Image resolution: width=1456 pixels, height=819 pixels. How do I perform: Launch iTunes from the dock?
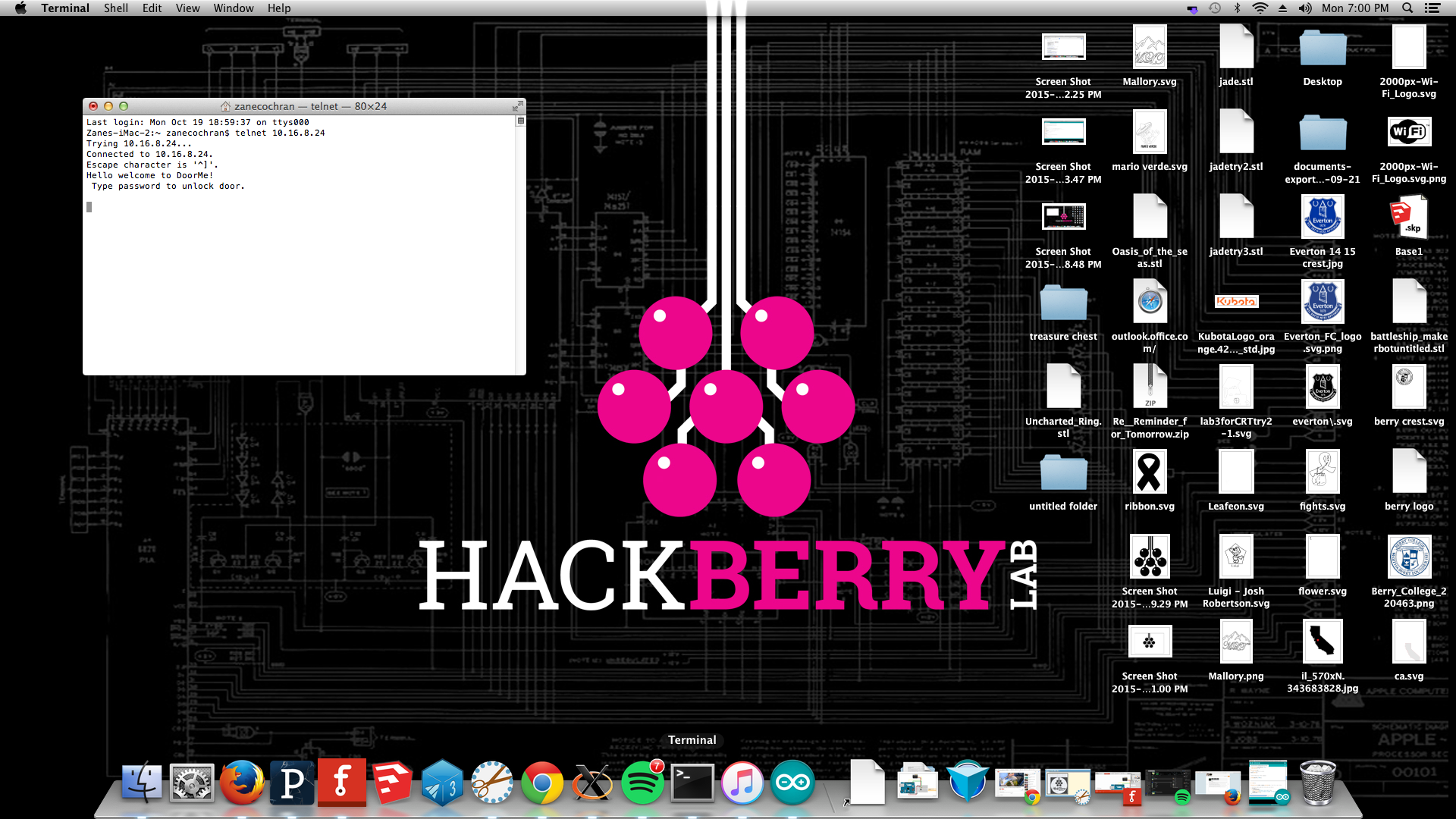(x=742, y=783)
